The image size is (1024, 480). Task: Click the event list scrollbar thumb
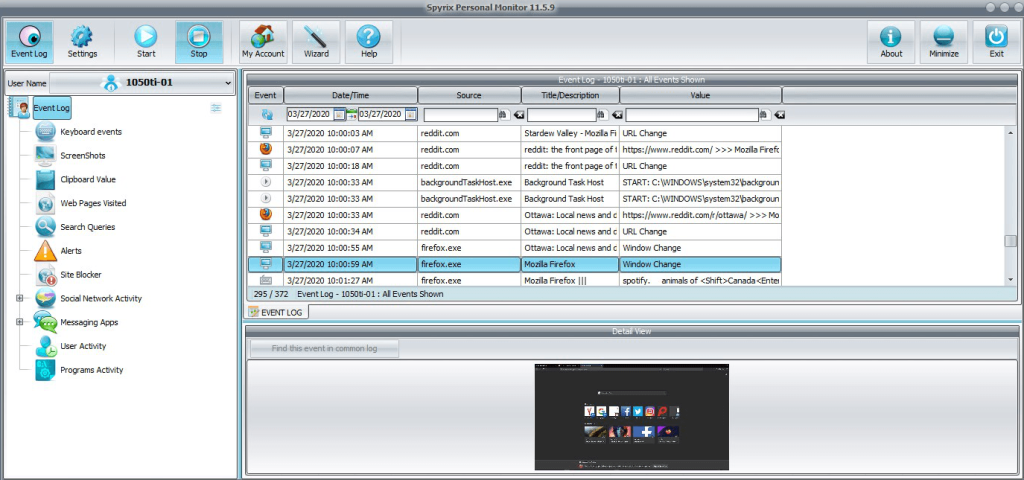(x=1010, y=241)
